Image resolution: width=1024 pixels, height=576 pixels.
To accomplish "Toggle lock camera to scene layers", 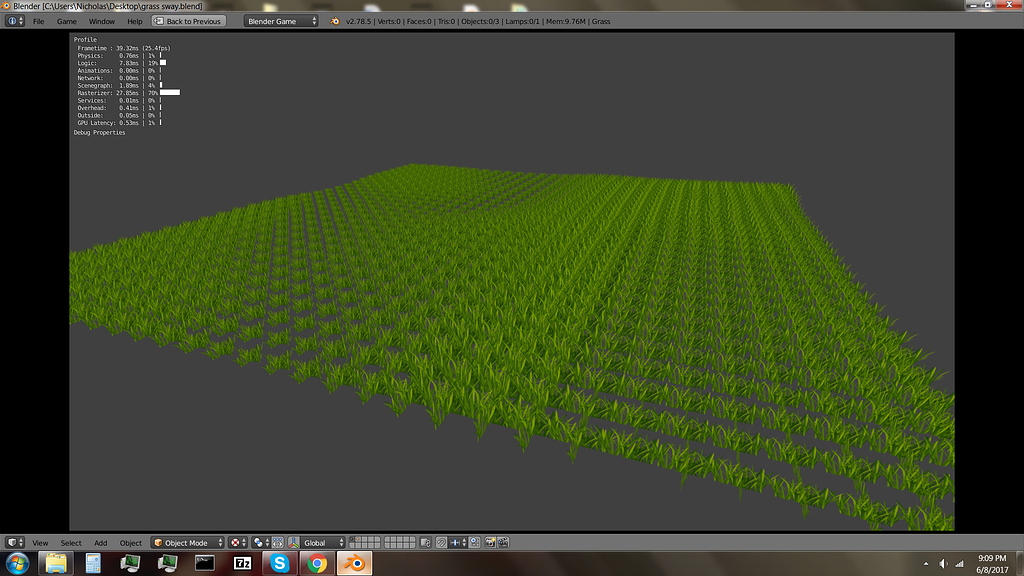I will [x=425, y=543].
